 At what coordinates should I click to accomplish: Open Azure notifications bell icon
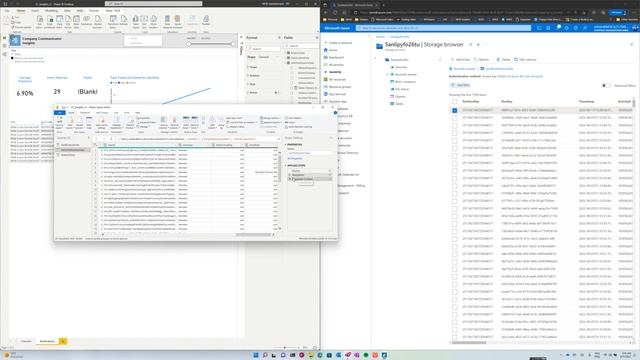(x=558, y=28)
